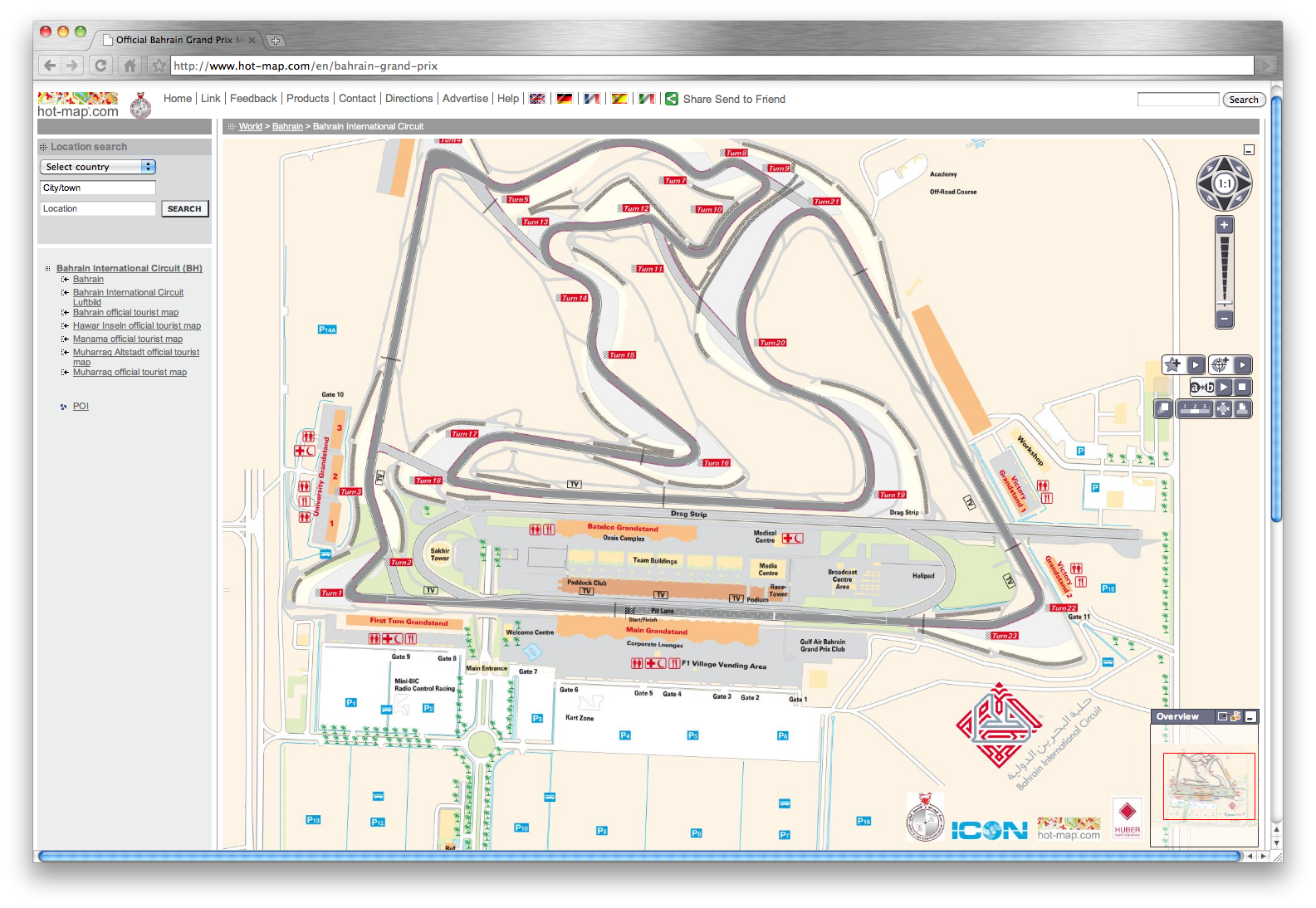Viewport: 1316px width, 908px height.
Task: Open the Bahrain breadcrumb link
Action: coord(287,127)
